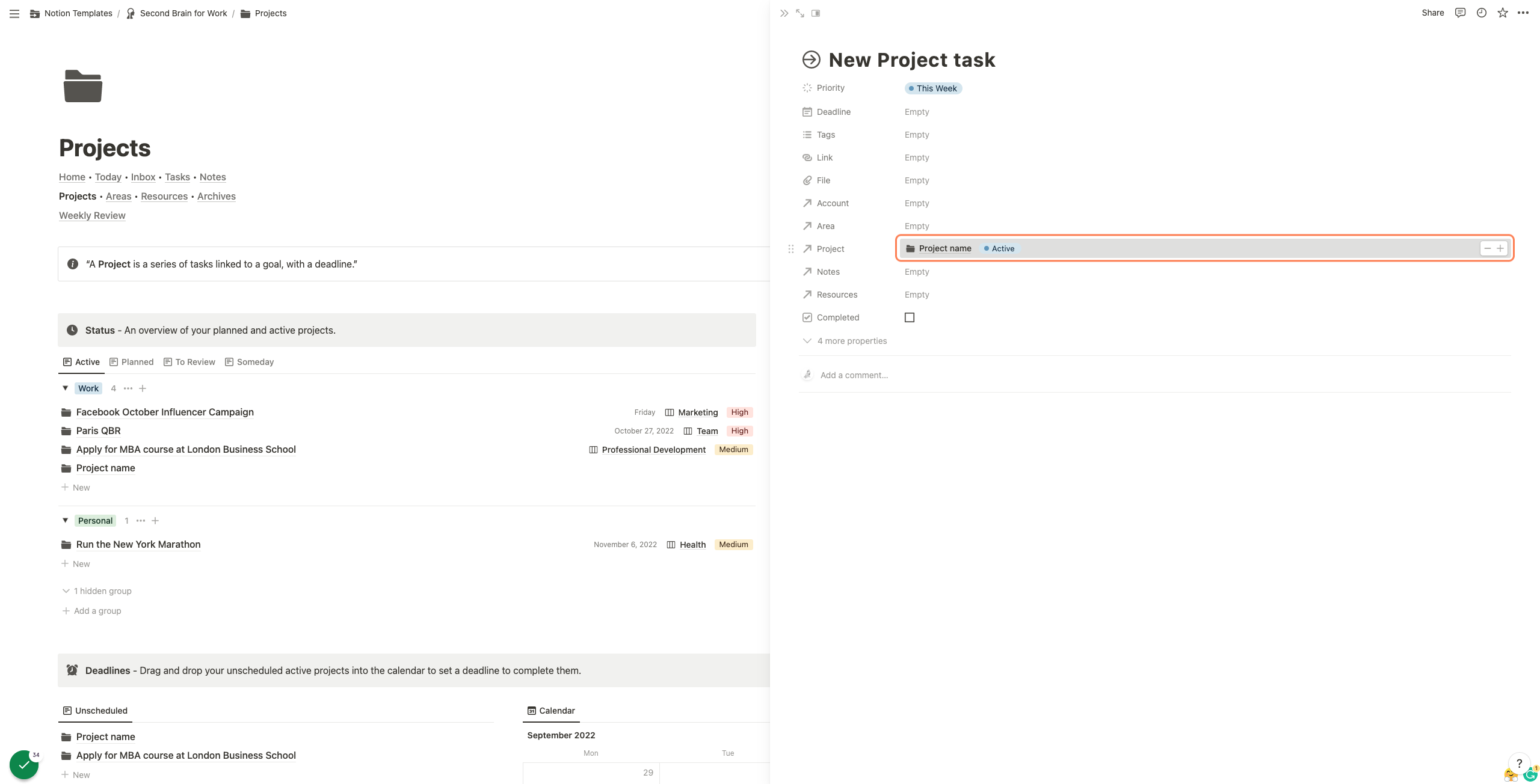This screenshot has width=1540, height=784.
Task: Add relation with plus button
Action: point(1500,248)
